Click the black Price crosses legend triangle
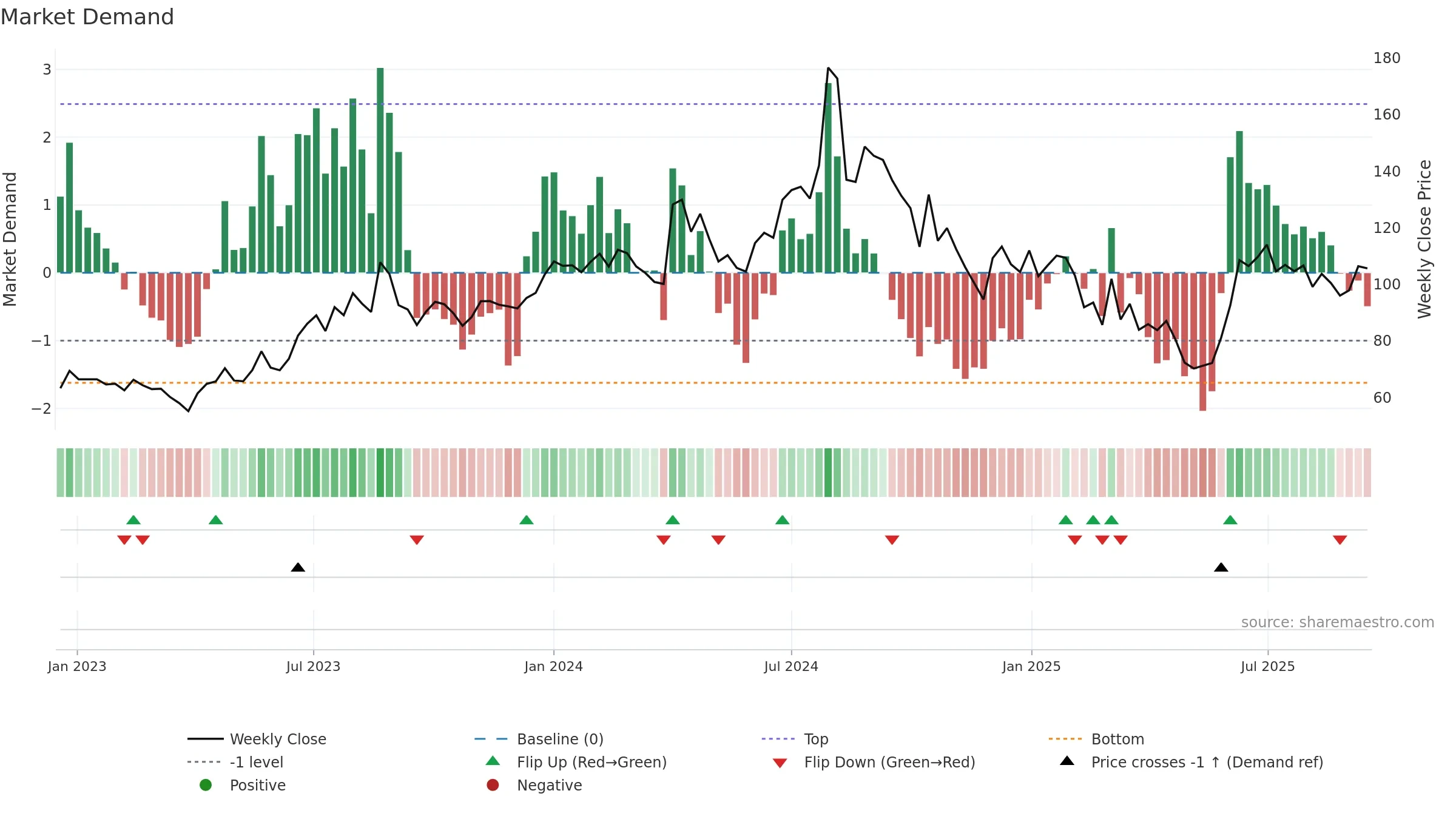Image resolution: width=1456 pixels, height=819 pixels. point(1067,761)
